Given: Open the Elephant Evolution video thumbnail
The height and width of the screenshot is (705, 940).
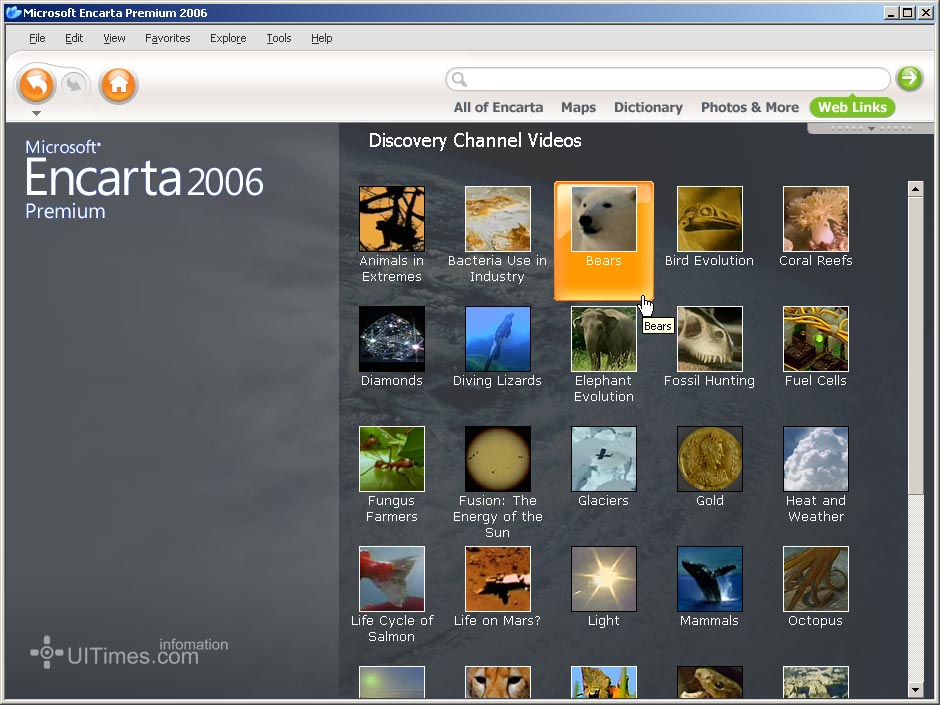Looking at the screenshot, I should pyautogui.click(x=604, y=339).
